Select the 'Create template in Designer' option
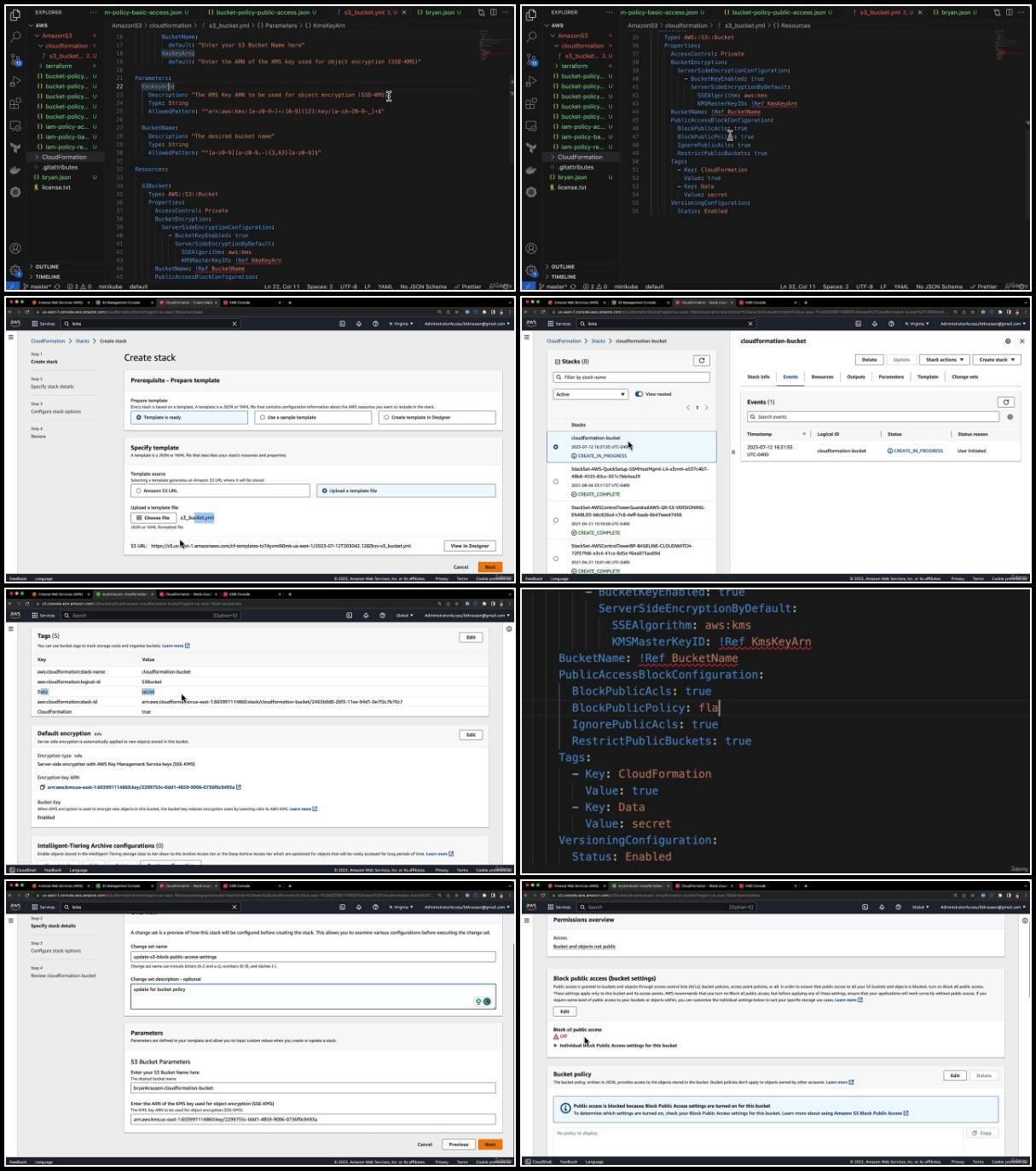Screen dimensions: 1036x1171 click(x=437, y=418)
